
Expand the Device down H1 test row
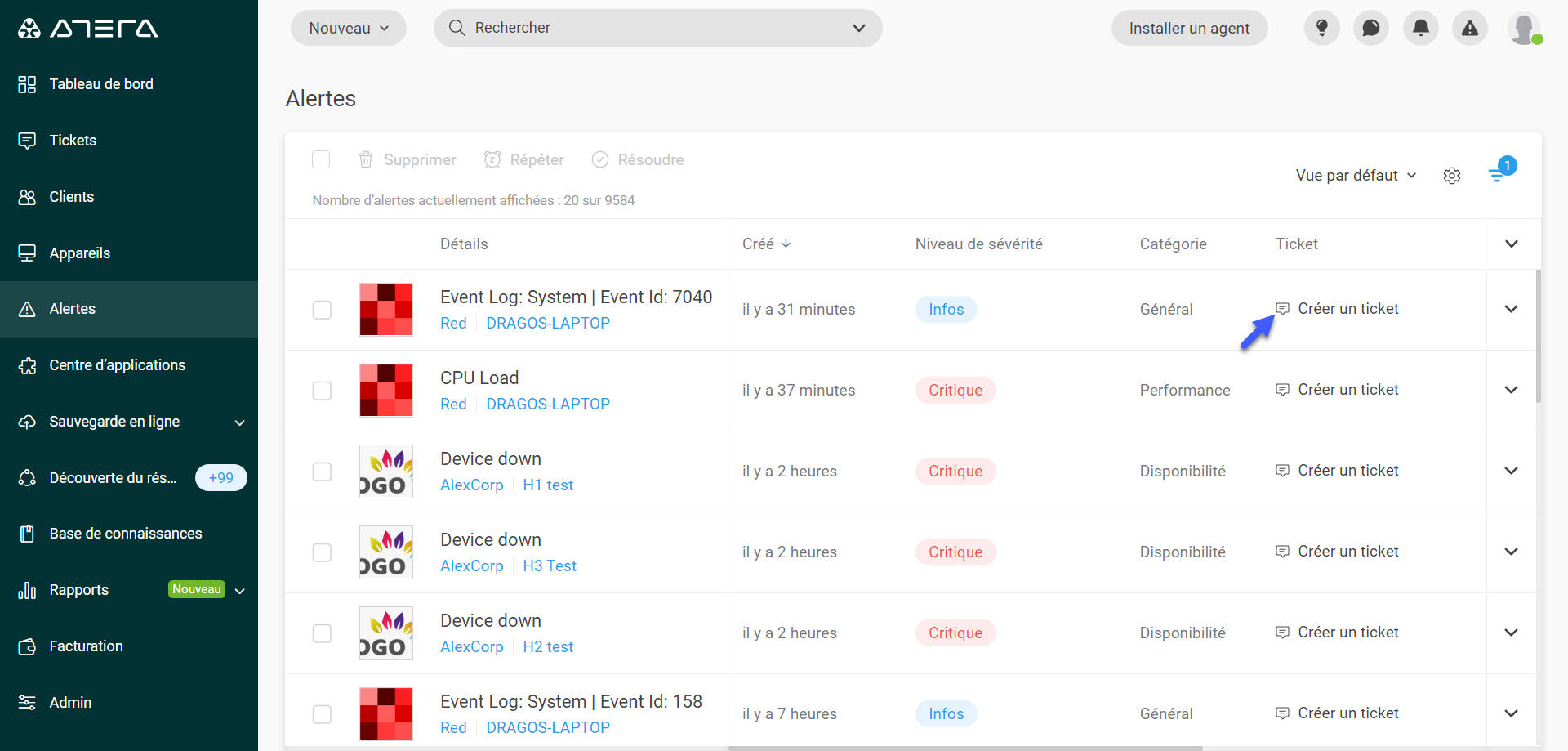pyautogui.click(x=1511, y=471)
